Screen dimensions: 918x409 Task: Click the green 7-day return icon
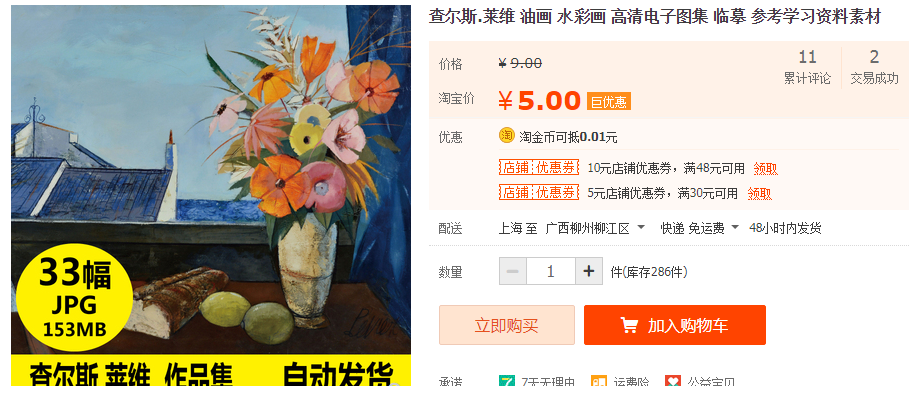coord(506,383)
